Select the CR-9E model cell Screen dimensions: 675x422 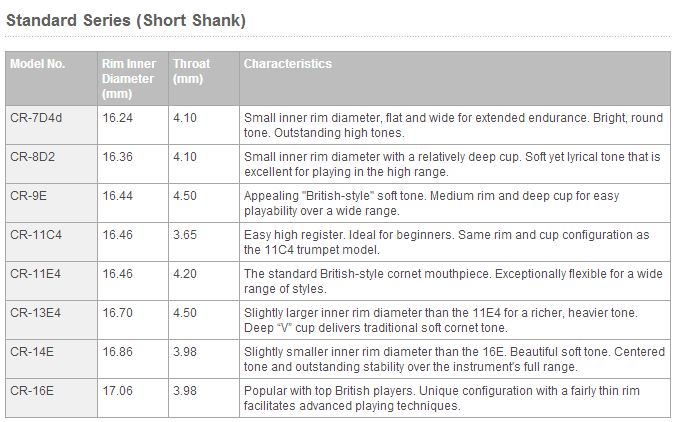pyautogui.click(x=28, y=196)
